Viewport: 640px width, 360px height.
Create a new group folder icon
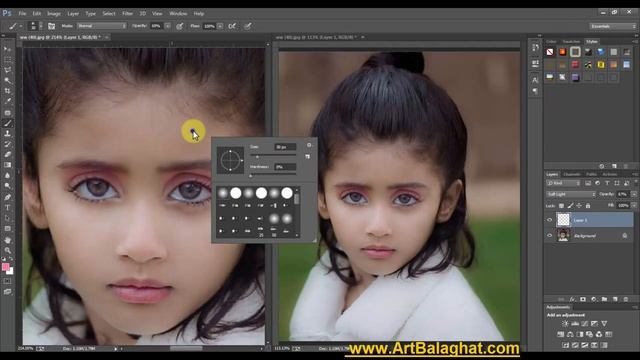(x=604, y=299)
